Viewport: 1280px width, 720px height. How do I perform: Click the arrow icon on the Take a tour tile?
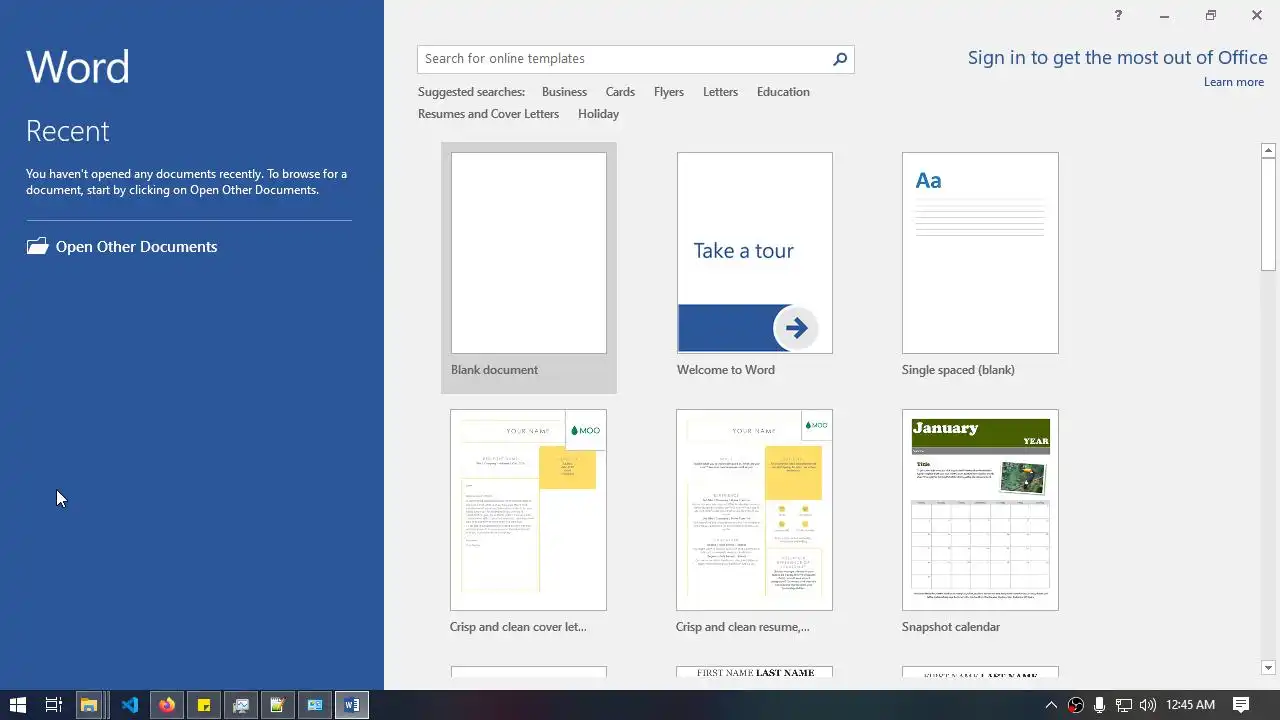(x=796, y=328)
